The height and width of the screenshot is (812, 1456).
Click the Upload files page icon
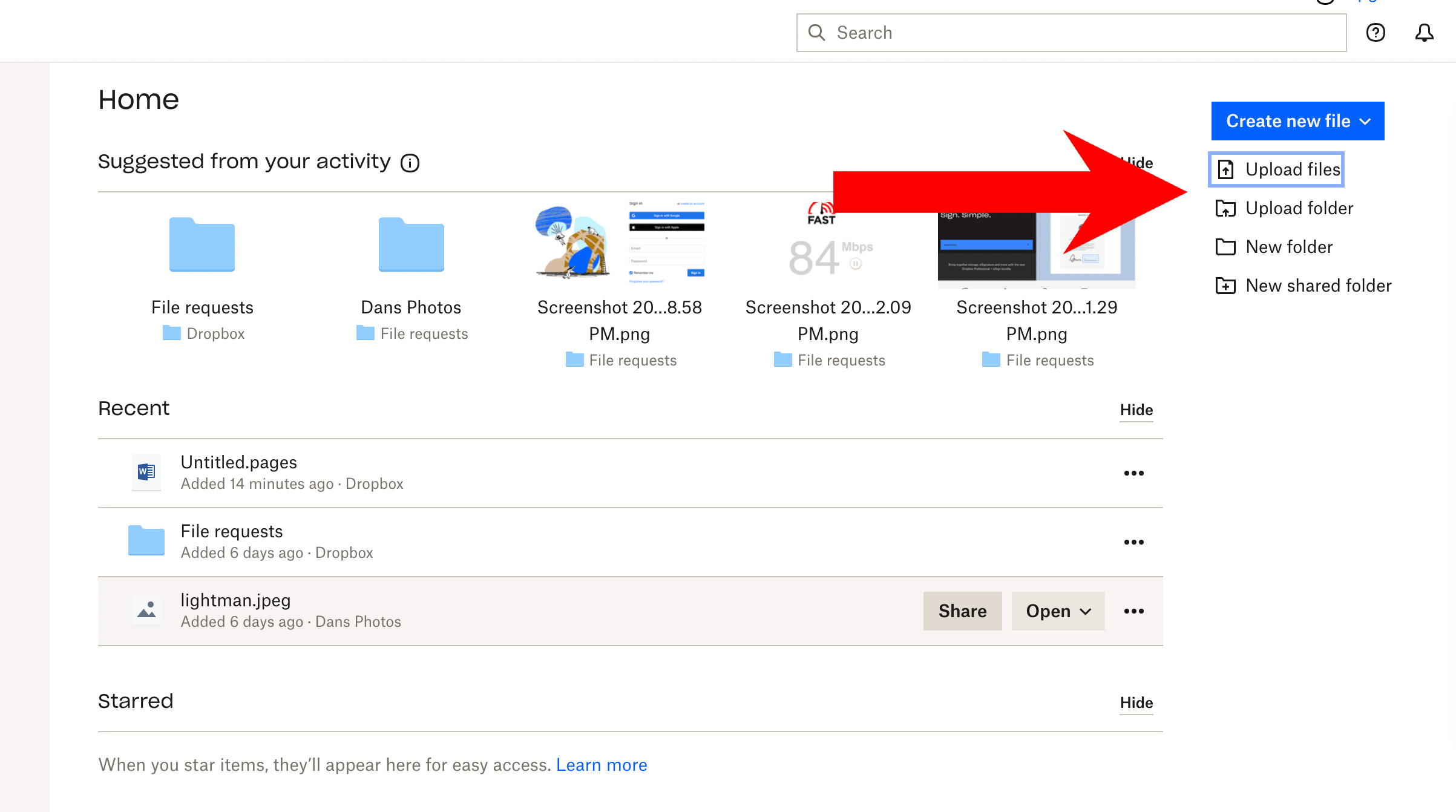pos(1225,169)
